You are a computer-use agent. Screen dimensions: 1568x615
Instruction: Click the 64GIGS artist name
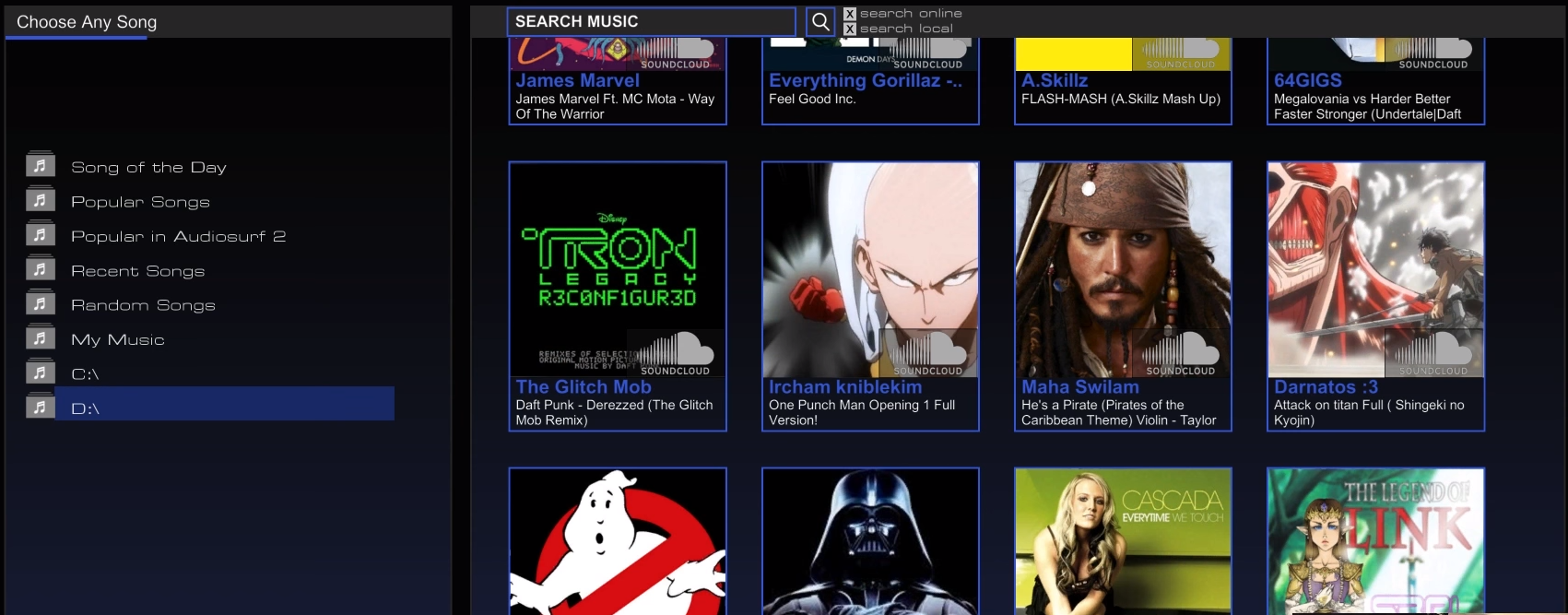[x=1308, y=81]
